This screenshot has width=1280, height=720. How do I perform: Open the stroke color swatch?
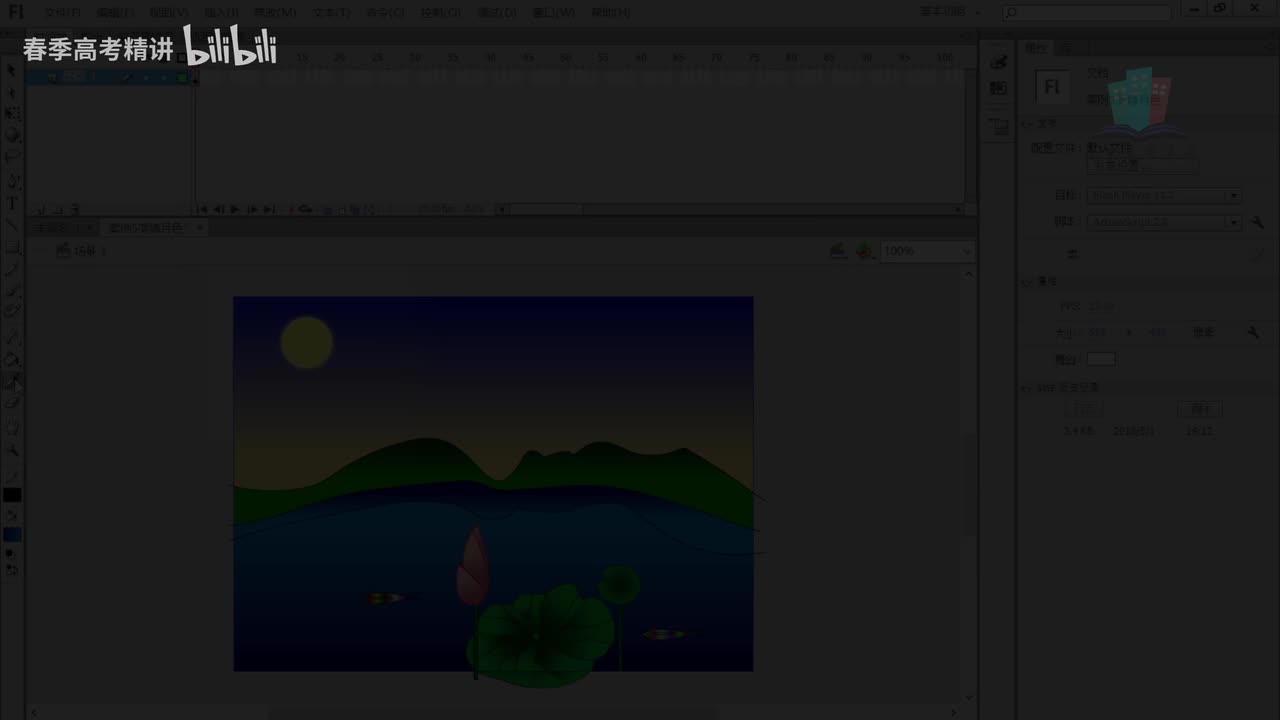point(12,495)
